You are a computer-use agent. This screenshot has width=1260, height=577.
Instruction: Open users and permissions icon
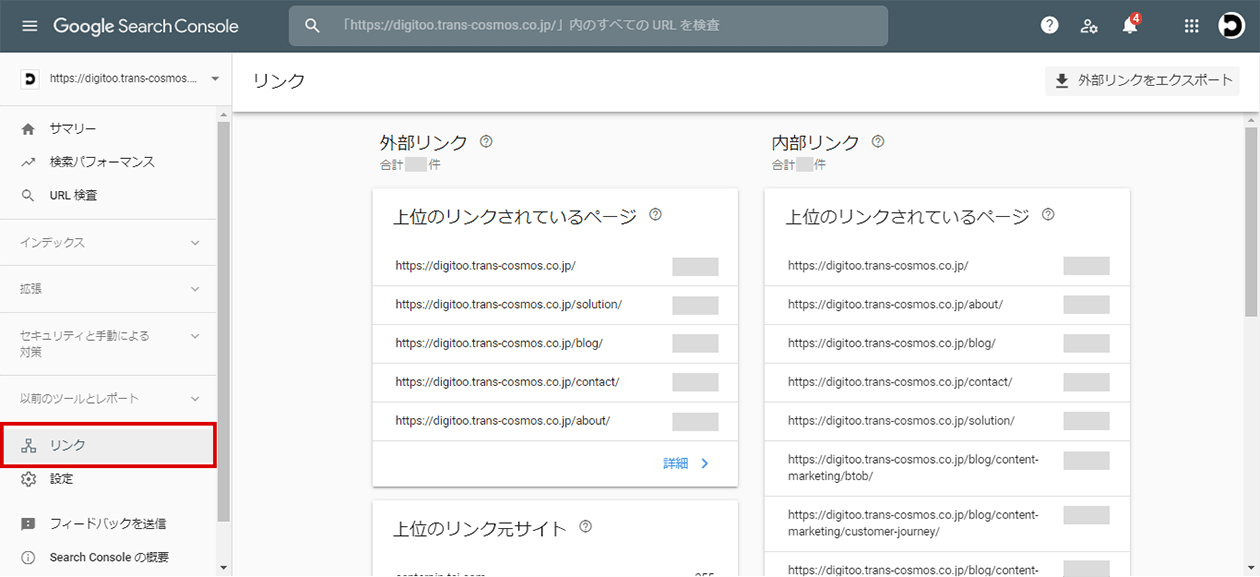(1089, 26)
